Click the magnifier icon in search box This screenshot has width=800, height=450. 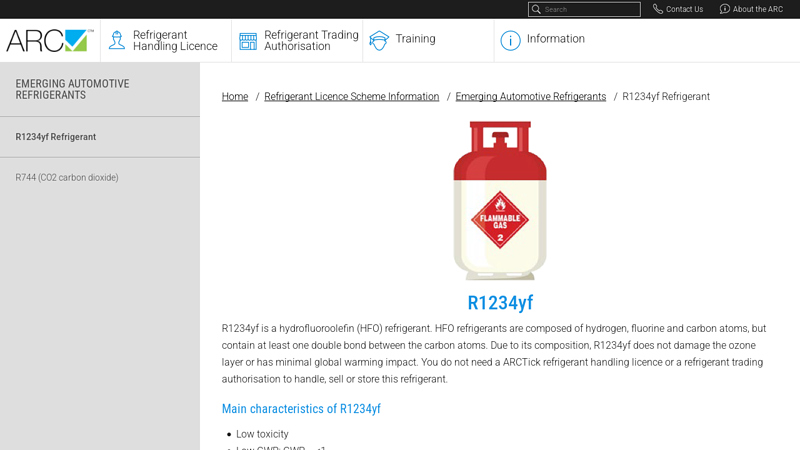pos(537,9)
